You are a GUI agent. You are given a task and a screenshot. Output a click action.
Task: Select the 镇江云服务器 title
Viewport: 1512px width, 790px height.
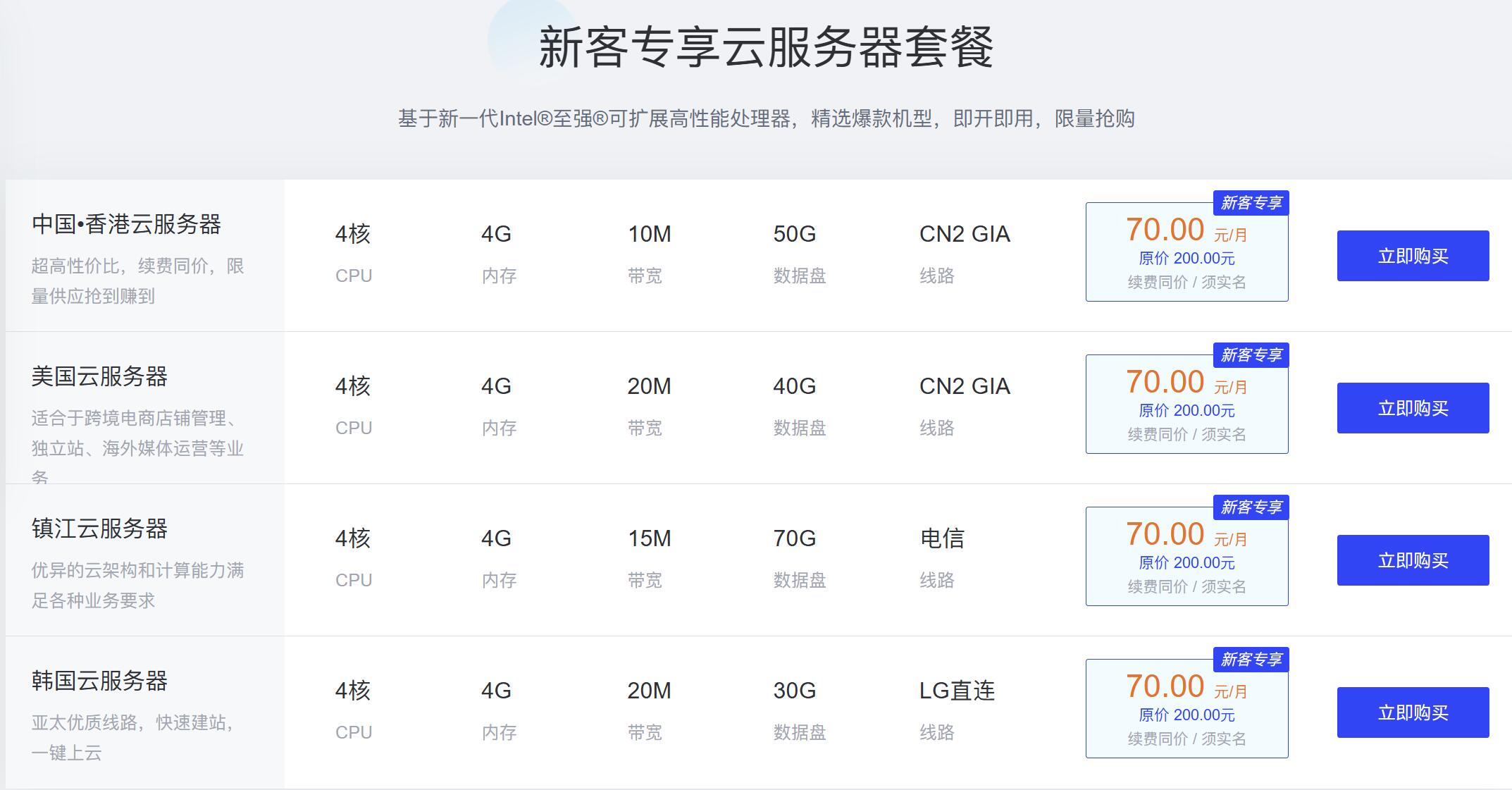[99, 529]
